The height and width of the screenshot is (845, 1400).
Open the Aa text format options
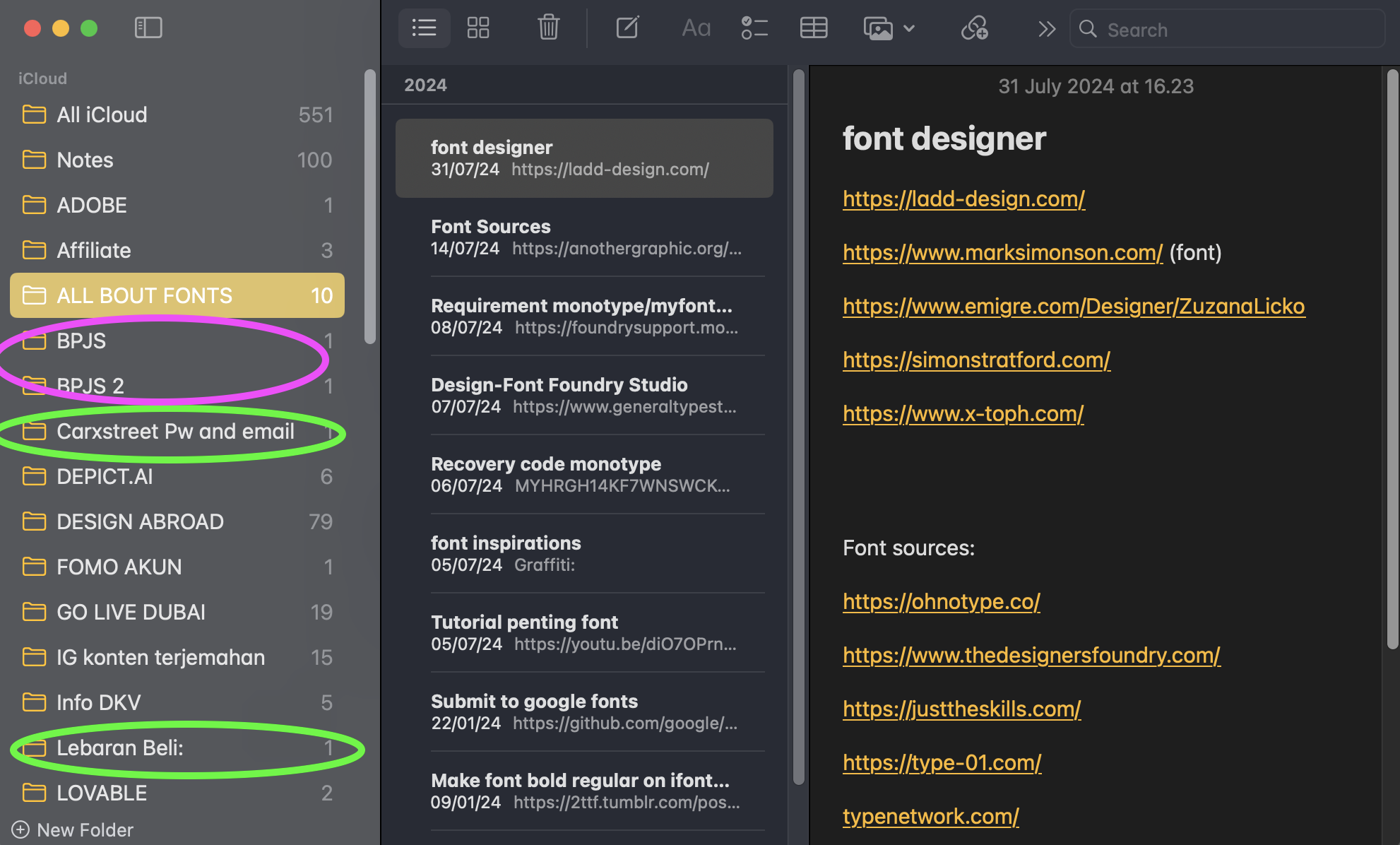click(696, 28)
